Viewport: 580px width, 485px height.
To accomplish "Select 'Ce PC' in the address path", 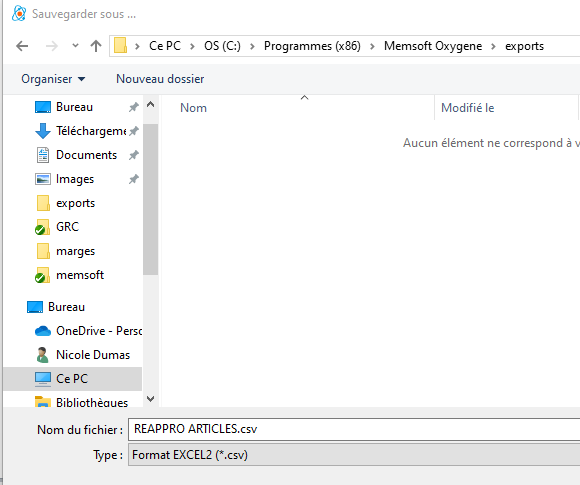I will point(165,46).
